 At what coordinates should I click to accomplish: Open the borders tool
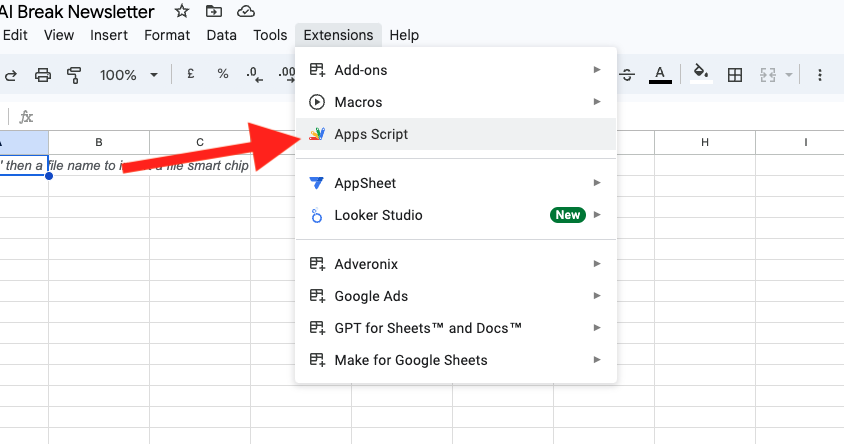735,75
